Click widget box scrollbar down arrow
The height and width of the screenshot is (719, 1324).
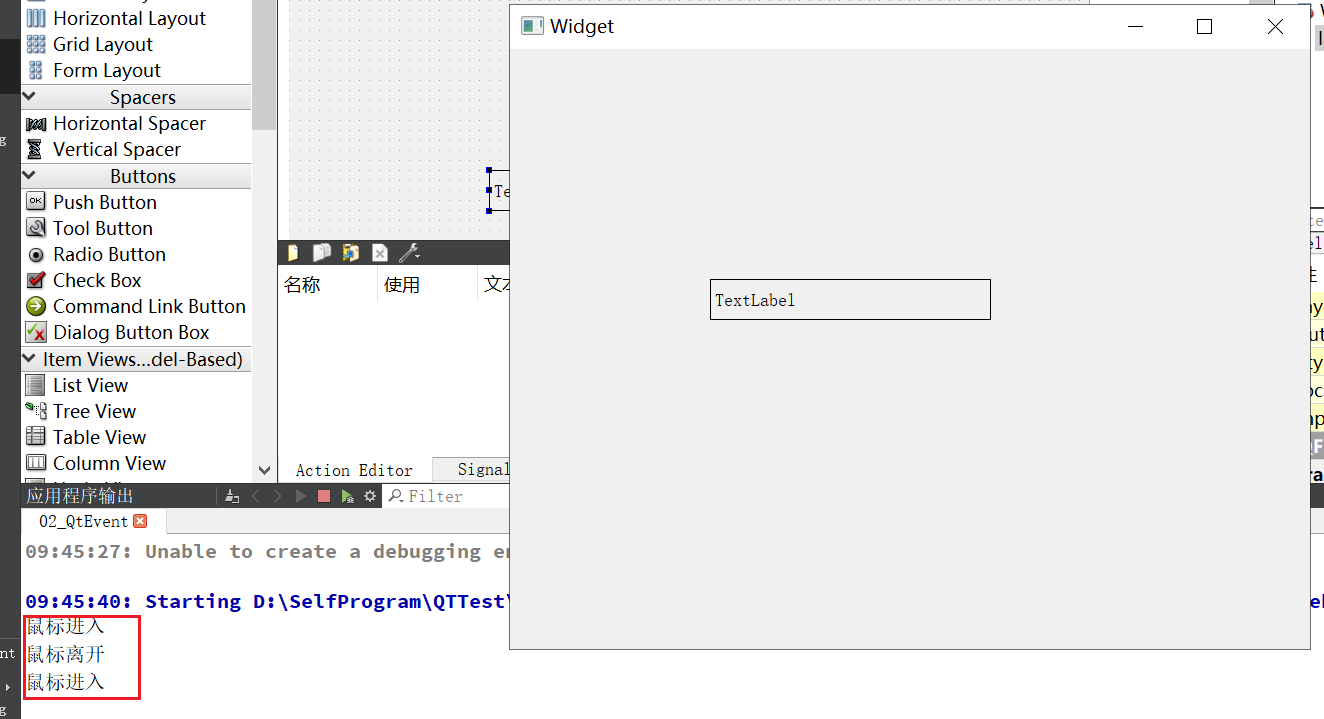(264, 469)
